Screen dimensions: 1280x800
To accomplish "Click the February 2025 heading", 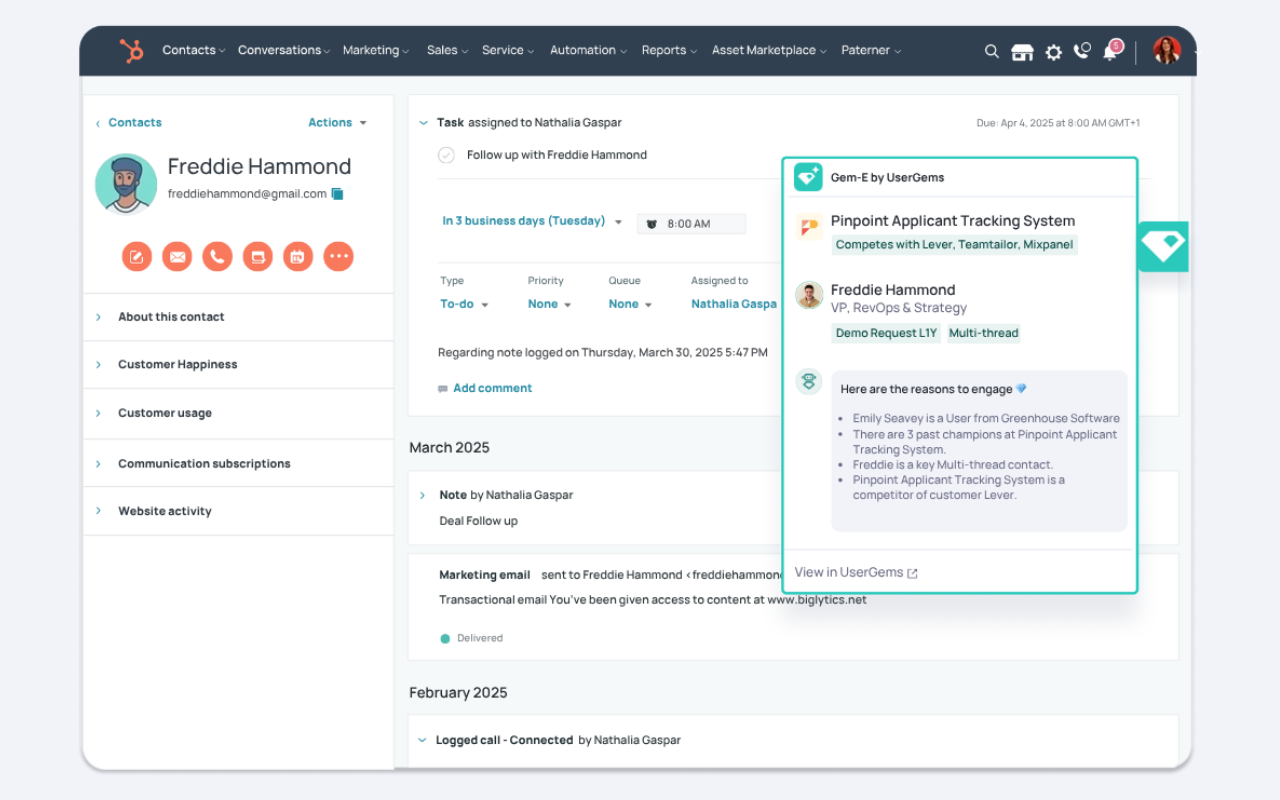I will tap(458, 692).
